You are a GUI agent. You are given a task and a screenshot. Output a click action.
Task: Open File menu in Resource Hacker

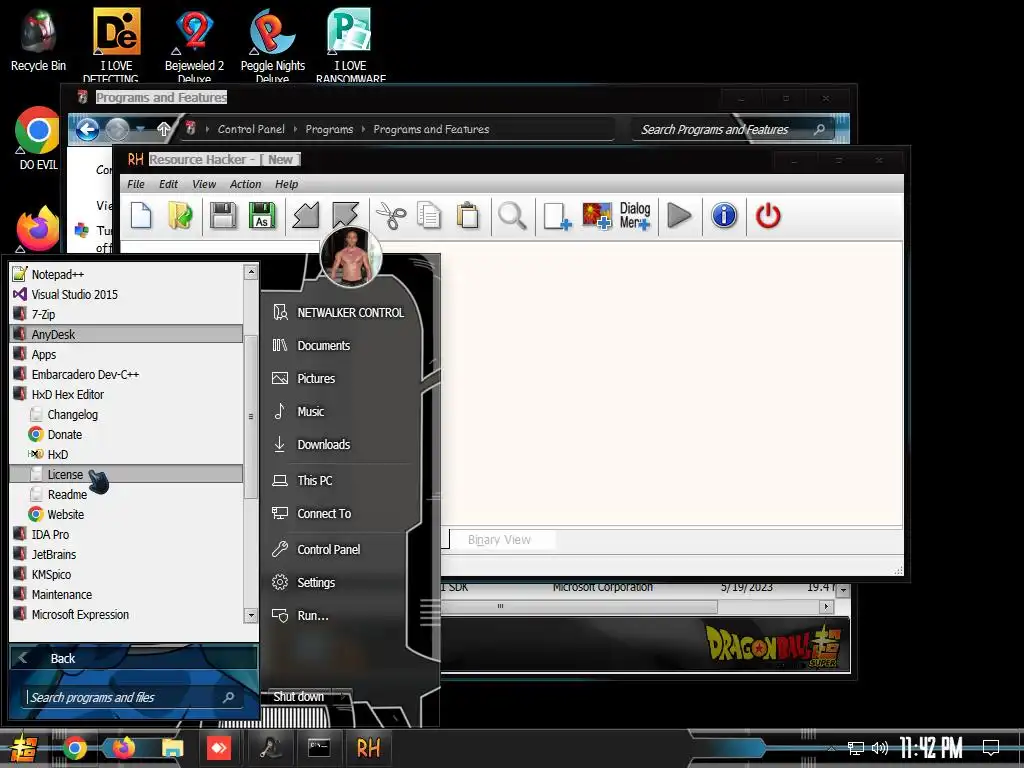pyautogui.click(x=136, y=184)
